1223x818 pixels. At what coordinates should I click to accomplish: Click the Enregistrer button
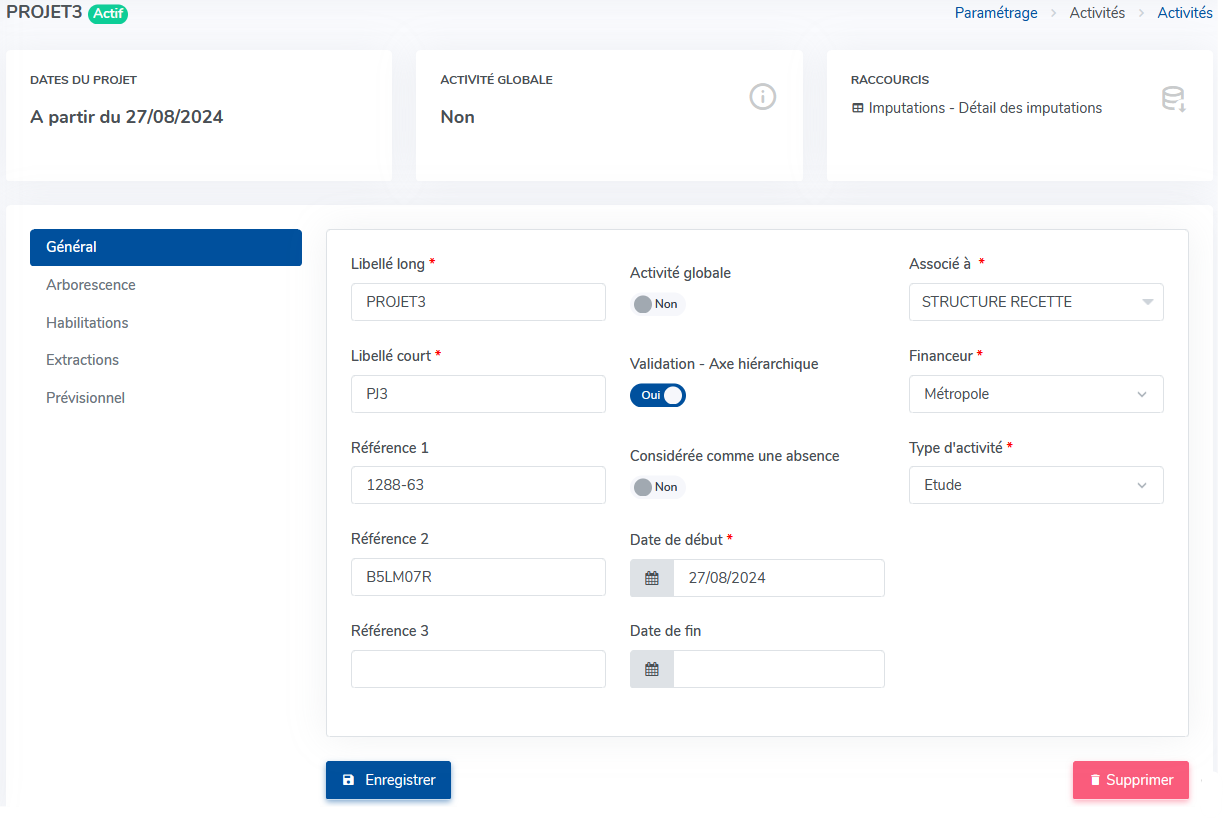pos(388,780)
